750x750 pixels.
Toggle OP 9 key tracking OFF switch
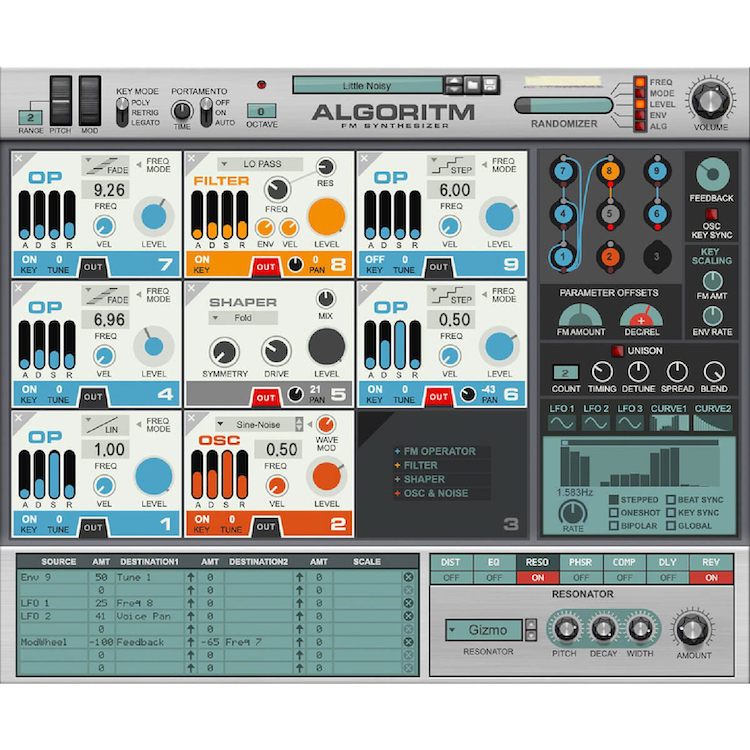coord(375,259)
